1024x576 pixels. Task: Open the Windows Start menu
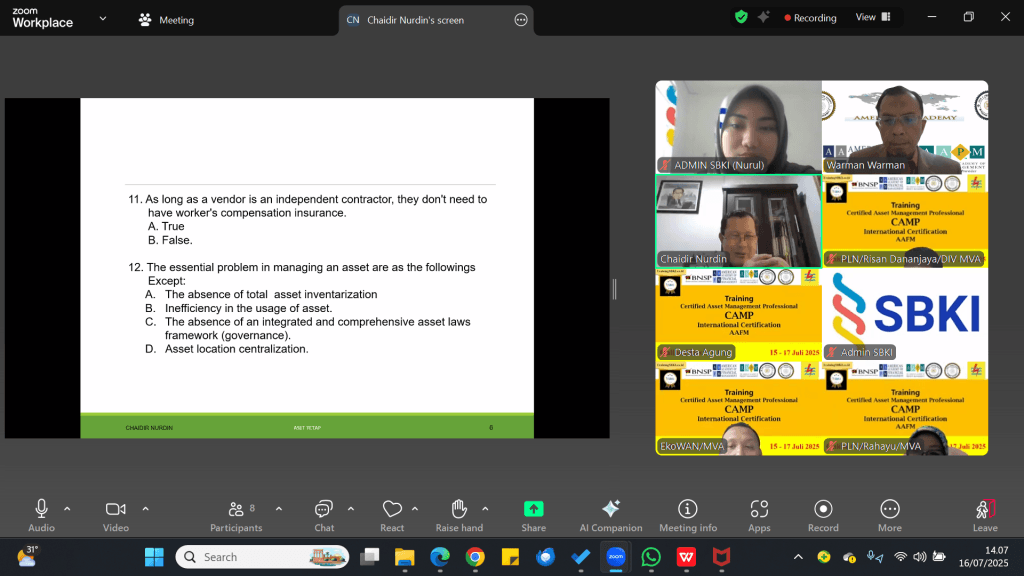[x=154, y=557]
